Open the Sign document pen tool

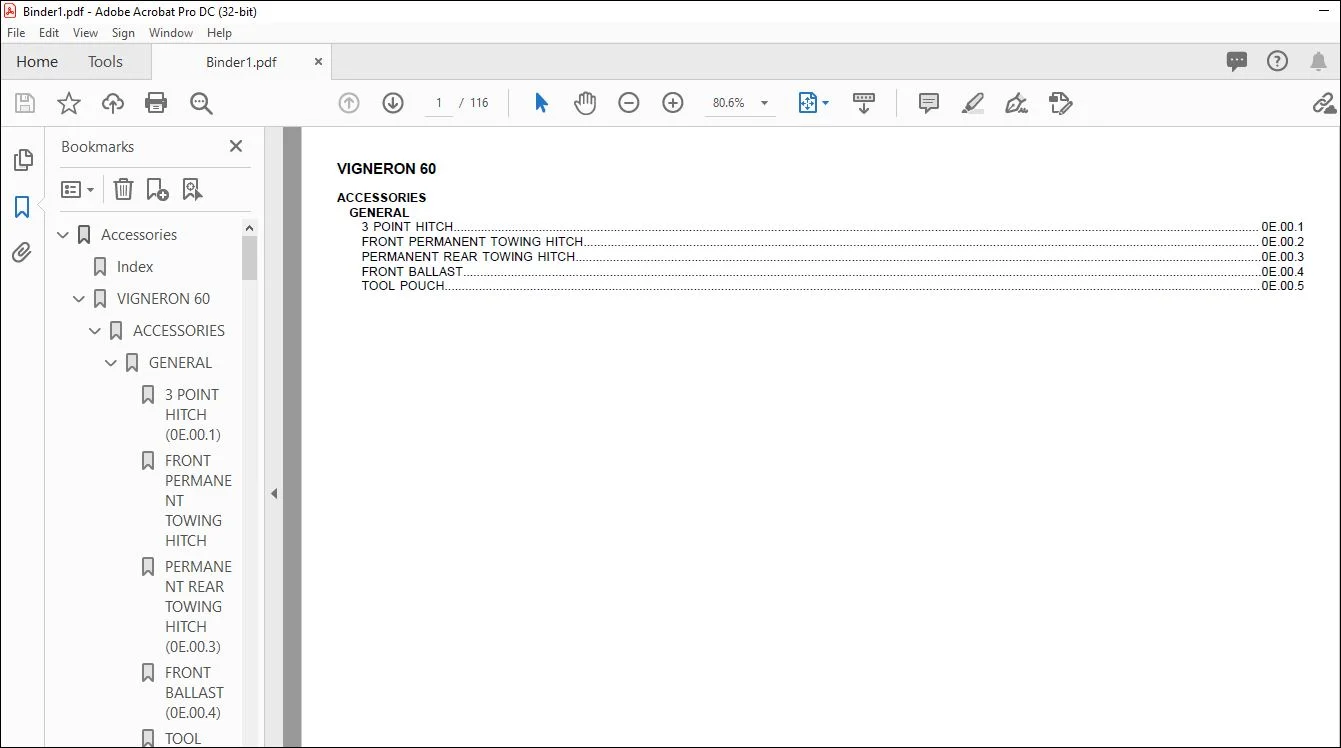coord(1017,103)
